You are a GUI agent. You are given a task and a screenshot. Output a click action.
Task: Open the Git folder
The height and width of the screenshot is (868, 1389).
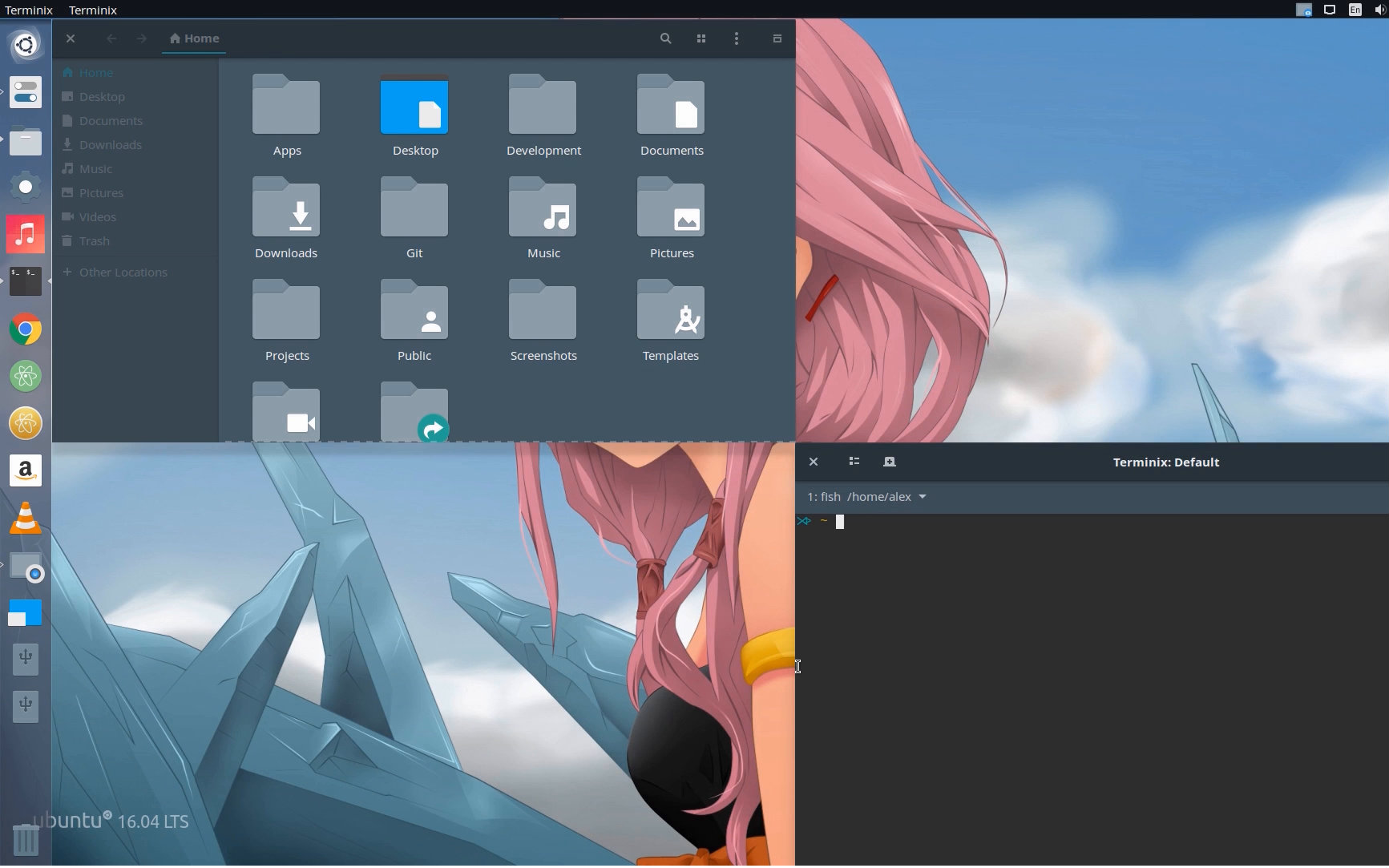pyautogui.click(x=414, y=208)
